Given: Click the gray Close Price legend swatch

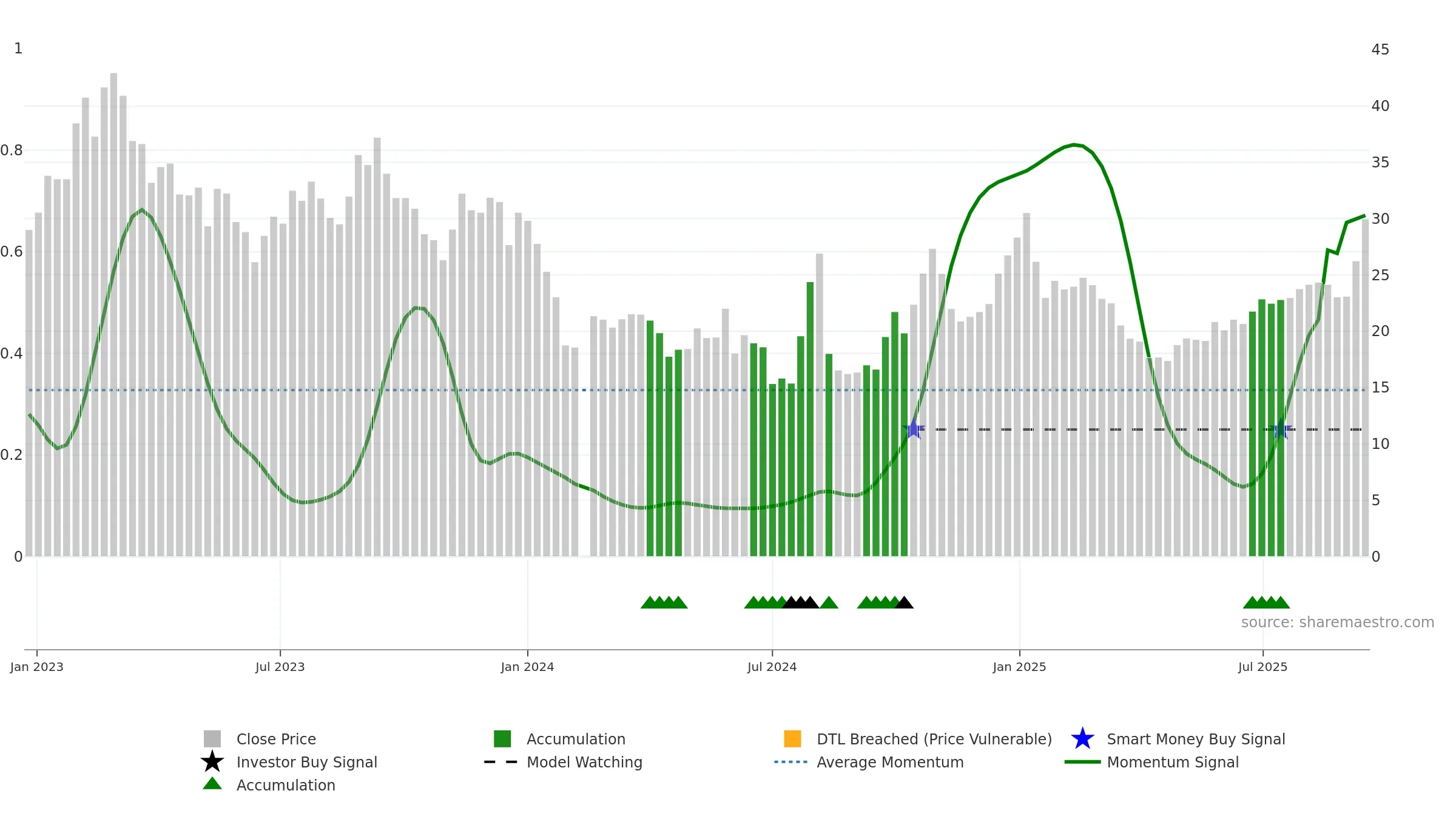Looking at the screenshot, I should (212, 739).
